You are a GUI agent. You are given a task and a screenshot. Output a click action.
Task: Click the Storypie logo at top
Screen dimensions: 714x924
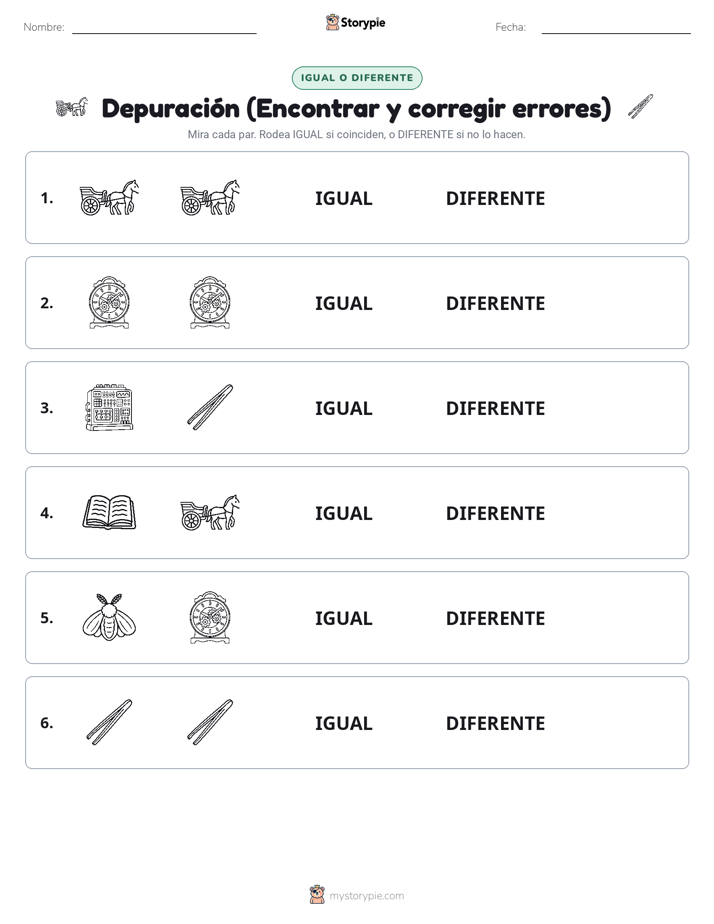[x=356, y=23]
